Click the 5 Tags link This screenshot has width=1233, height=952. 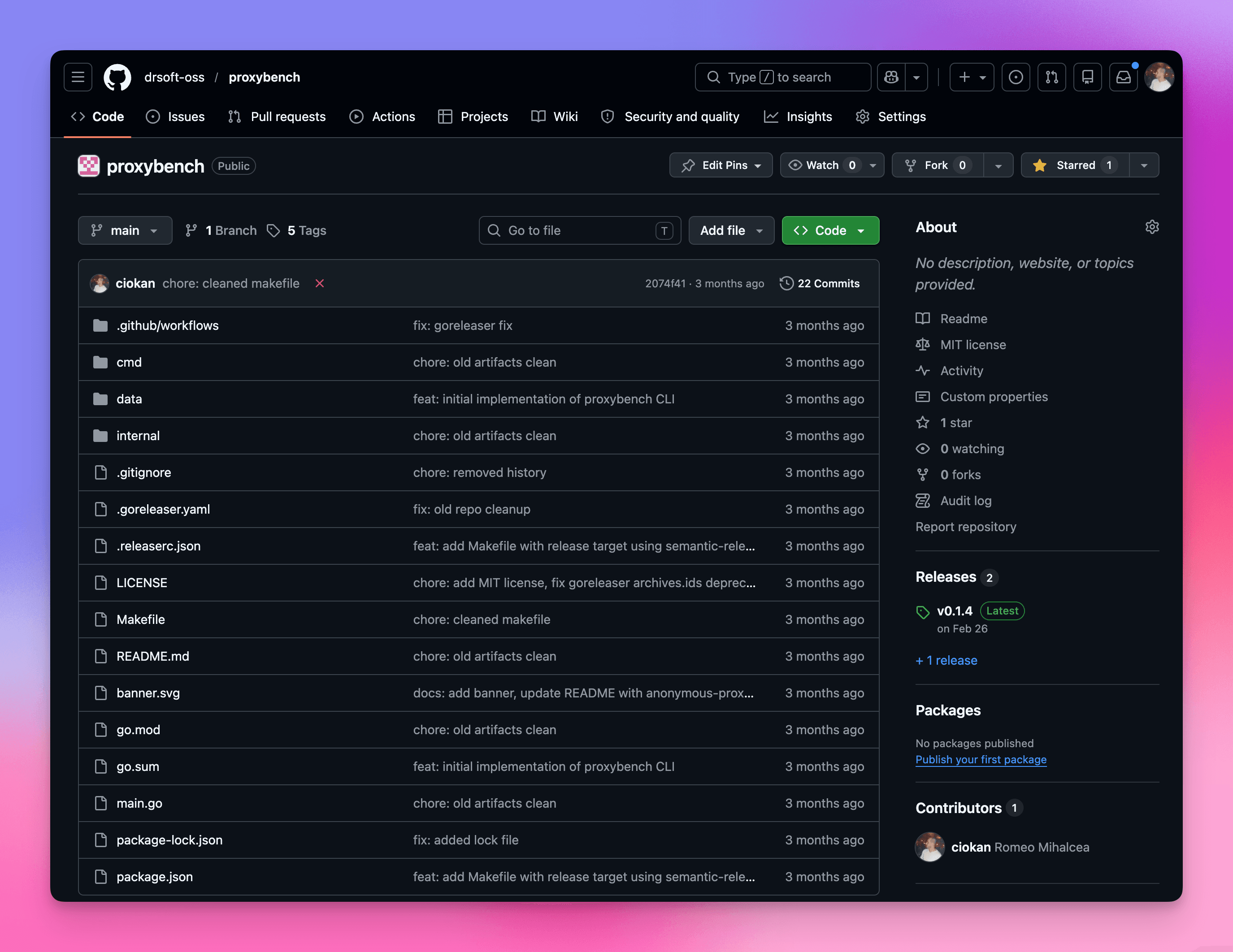(296, 230)
